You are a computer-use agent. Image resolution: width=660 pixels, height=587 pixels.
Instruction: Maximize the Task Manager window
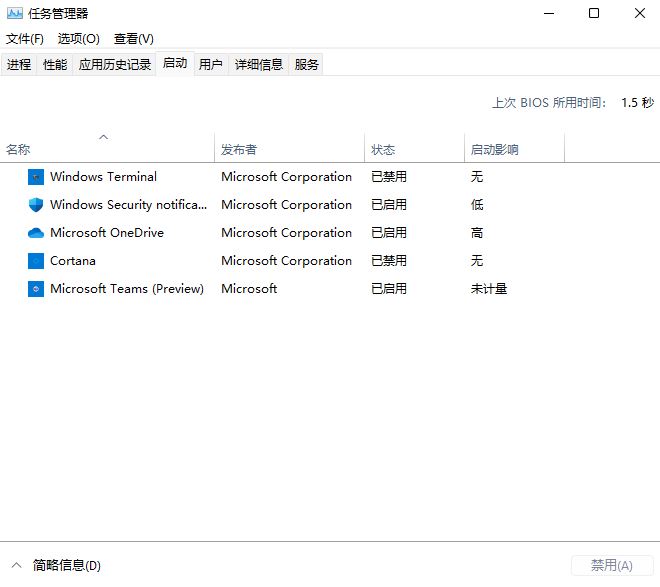(x=594, y=13)
